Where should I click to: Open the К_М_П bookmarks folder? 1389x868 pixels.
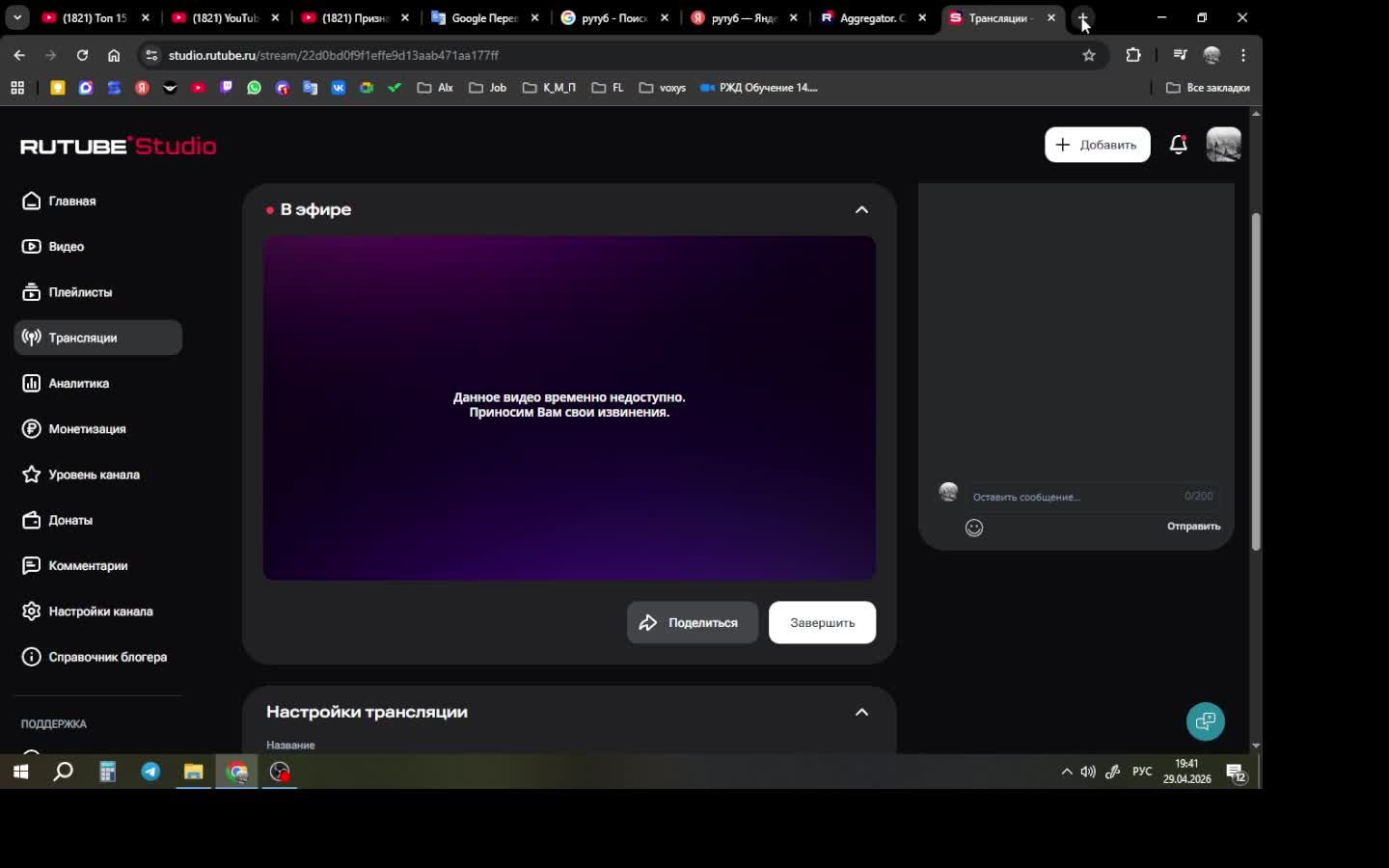(x=549, y=88)
